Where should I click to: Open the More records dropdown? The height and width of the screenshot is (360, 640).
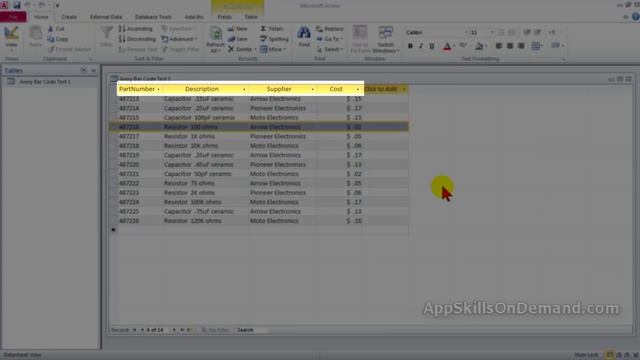click(273, 49)
